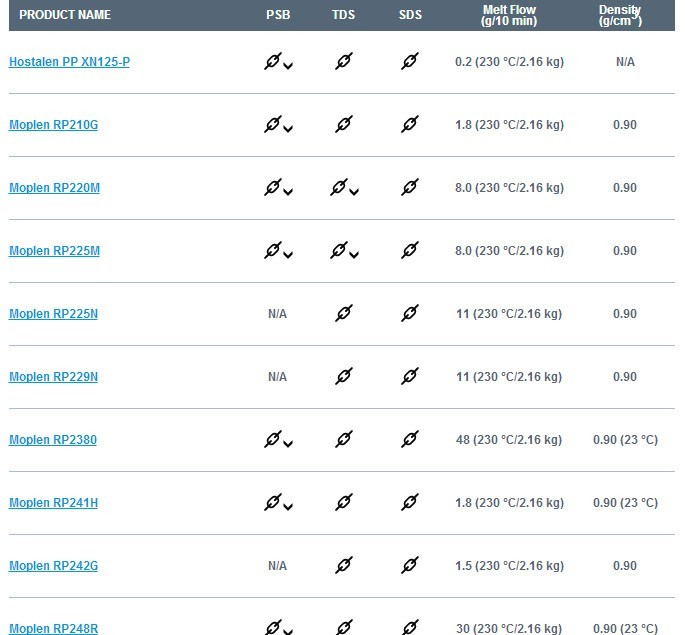Select melt flow value 48 (230 °C/2.16 kg)

coord(509,440)
